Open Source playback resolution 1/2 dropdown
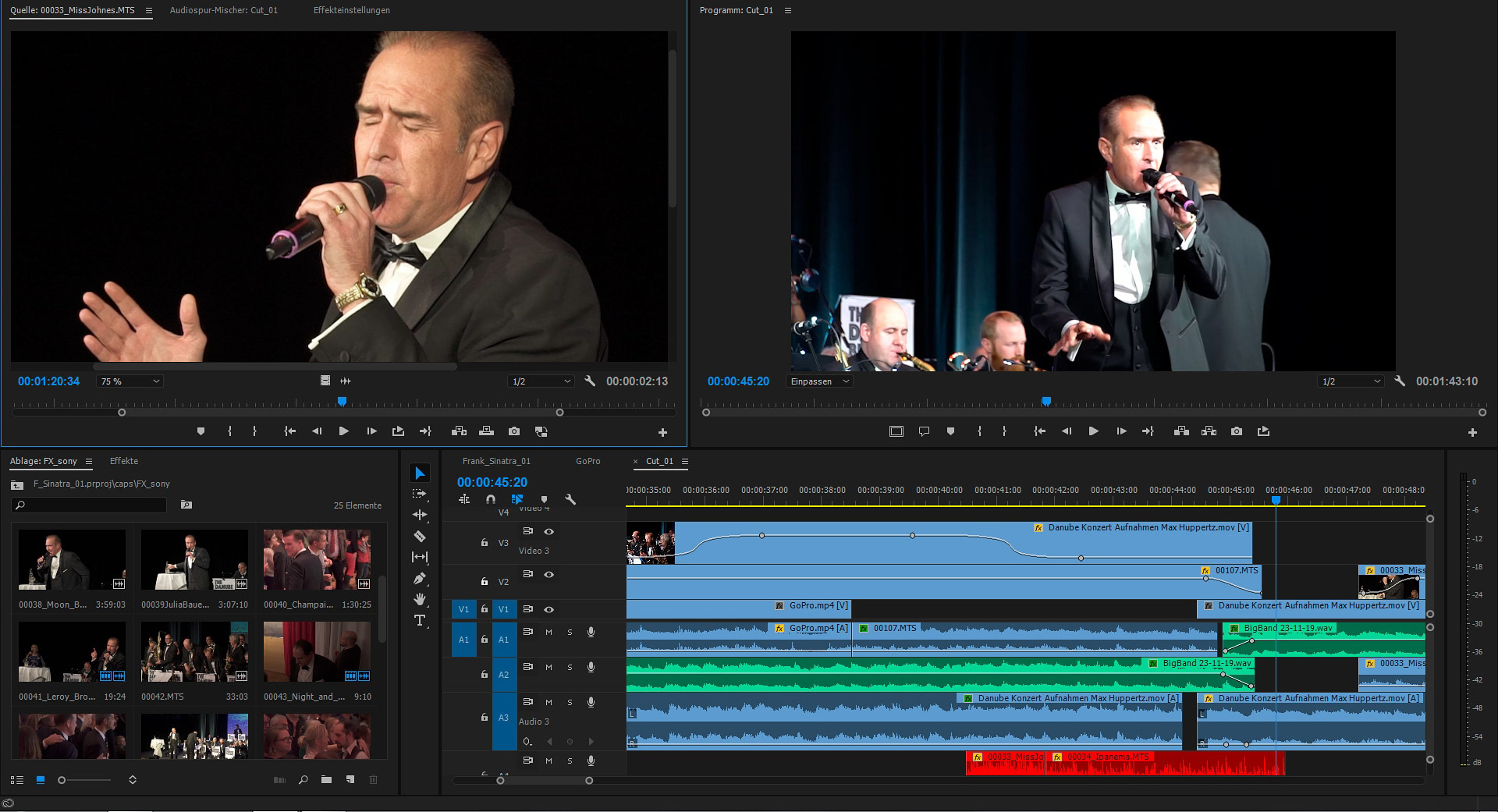Image resolution: width=1498 pixels, height=812 pixels. (x=540, y=381)
